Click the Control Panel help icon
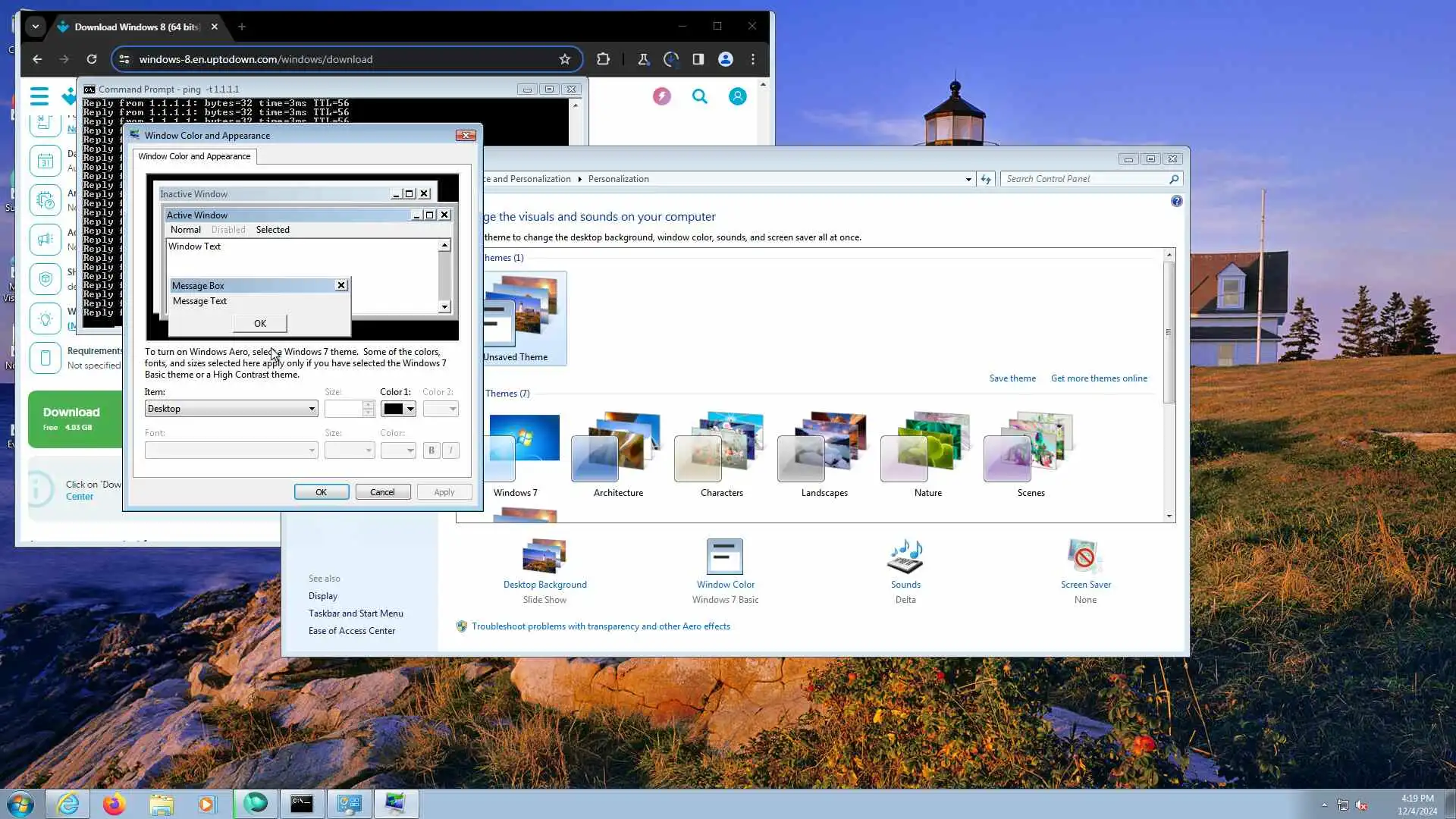The image size is (1456, 819). pyautogui.click(x=1176, y=201)
